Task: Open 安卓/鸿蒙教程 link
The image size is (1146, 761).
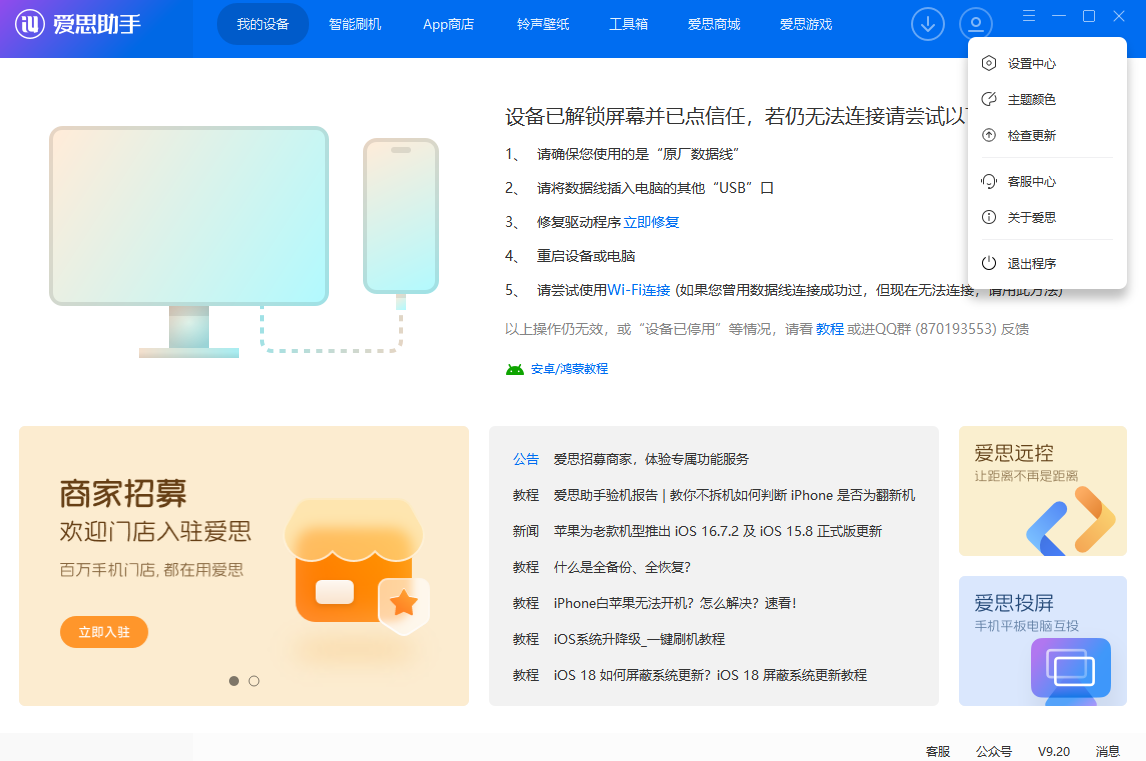Action: [x=569, y=369]
